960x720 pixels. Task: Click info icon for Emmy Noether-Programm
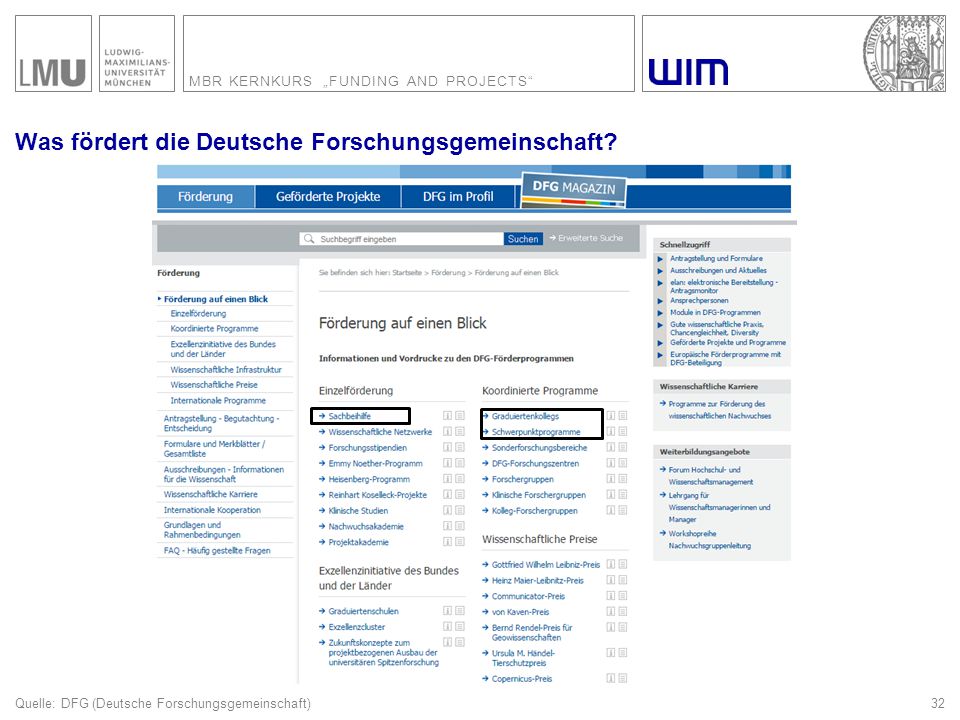point(448,463)
